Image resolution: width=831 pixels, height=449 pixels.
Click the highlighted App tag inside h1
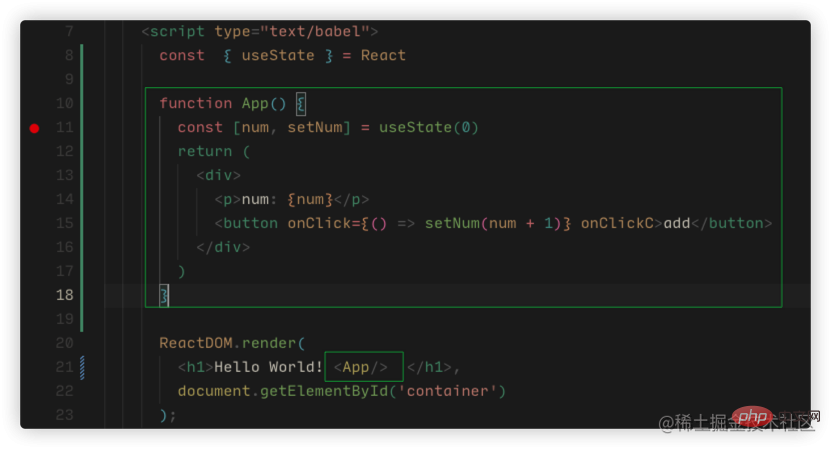tap(364, 367)
